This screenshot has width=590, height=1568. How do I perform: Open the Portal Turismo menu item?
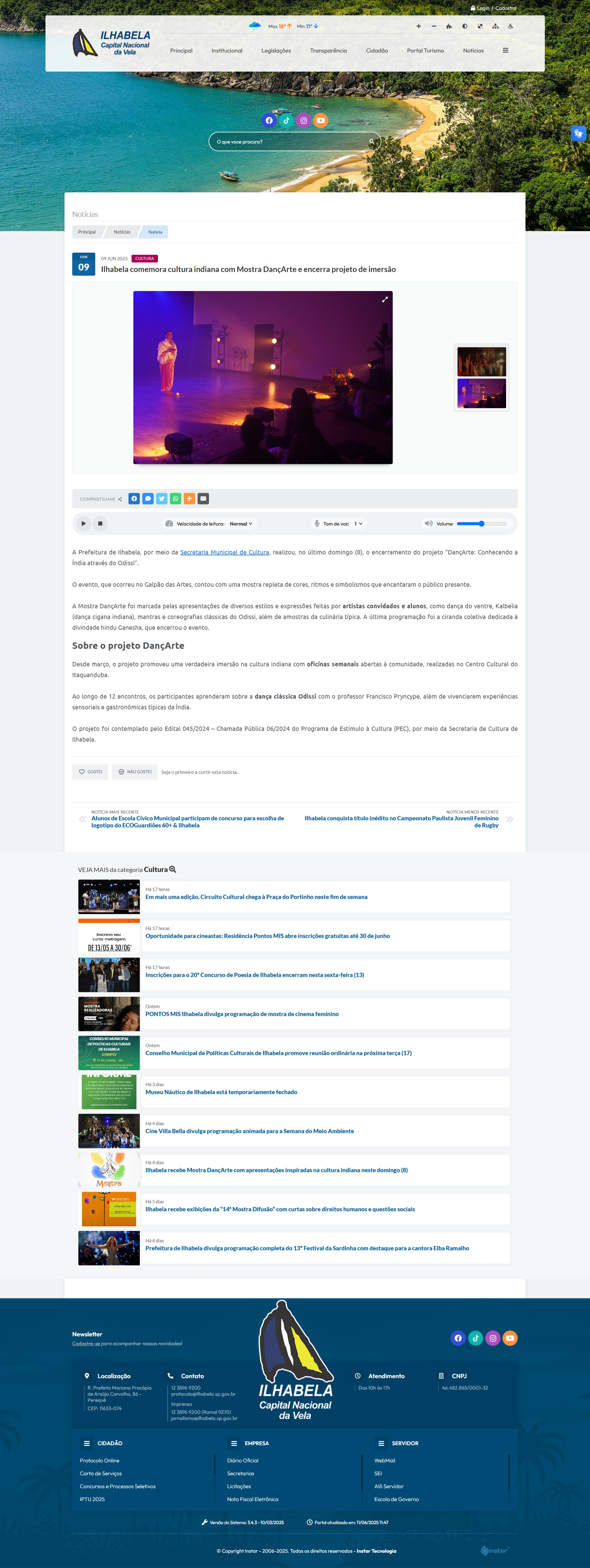426,50
